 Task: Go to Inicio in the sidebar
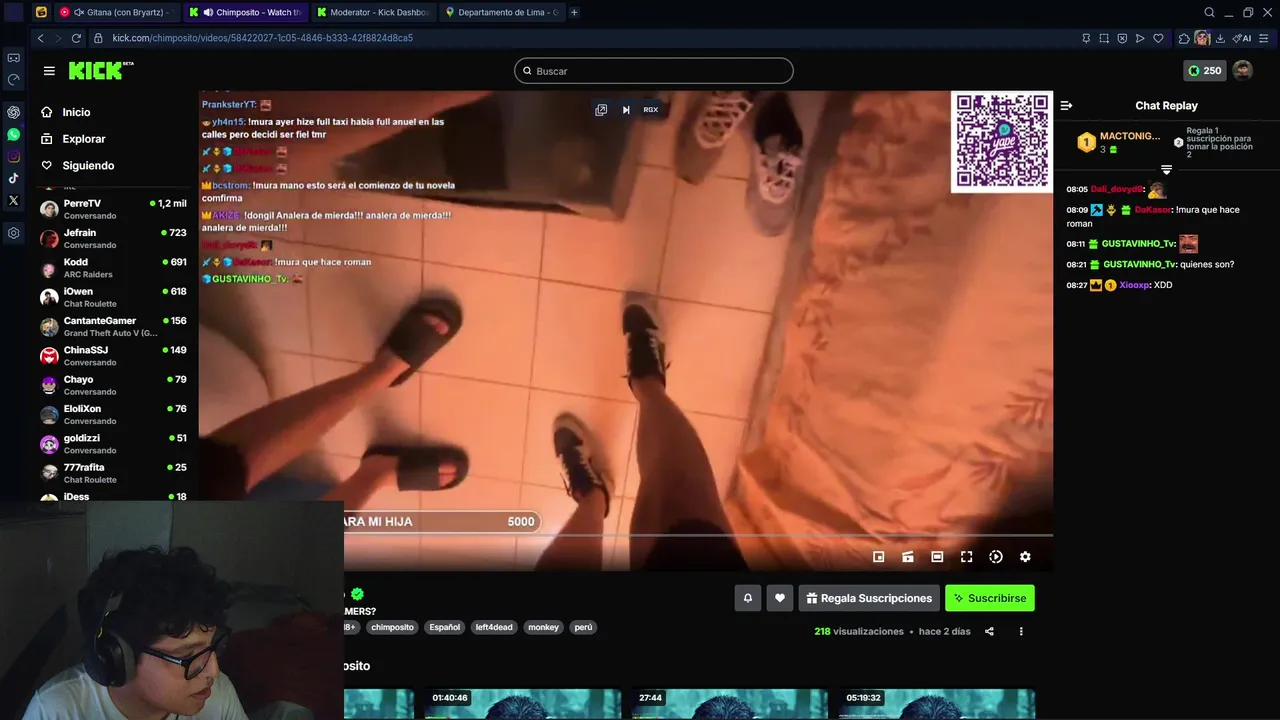coord(76,112)
